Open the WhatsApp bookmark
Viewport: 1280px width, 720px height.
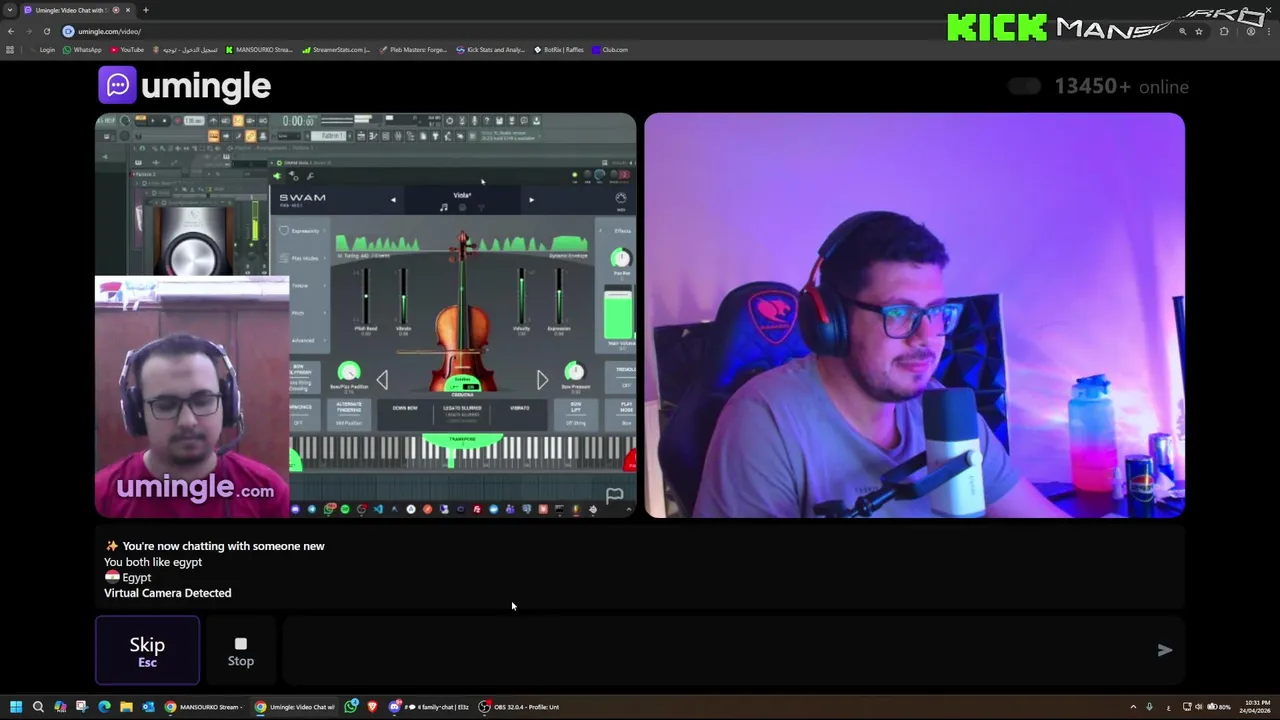(x=82, y=49)
